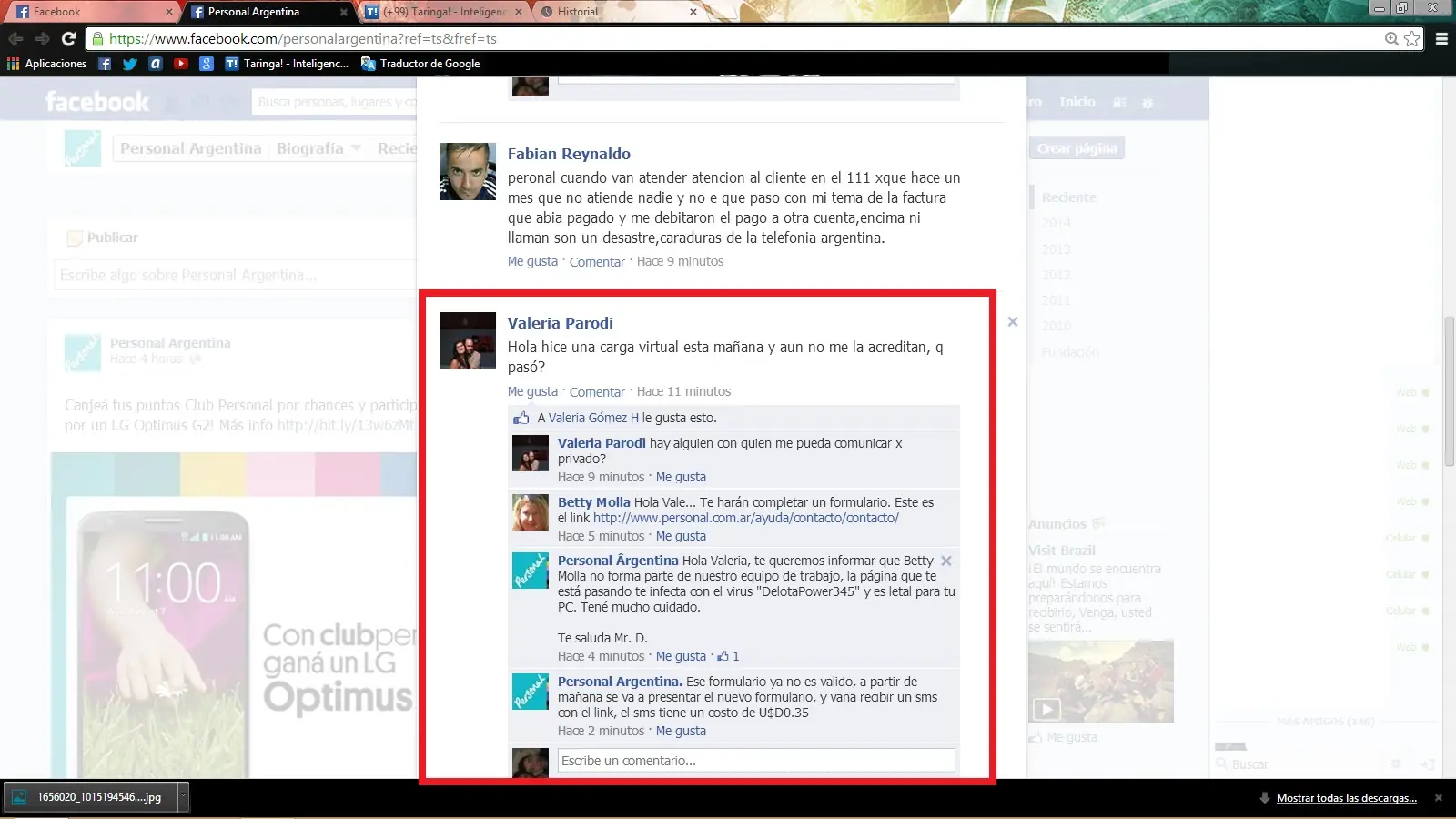Select 'Reciente' in the timeline
Viewport: 1456px width, 819px height.
(1069, 197)
